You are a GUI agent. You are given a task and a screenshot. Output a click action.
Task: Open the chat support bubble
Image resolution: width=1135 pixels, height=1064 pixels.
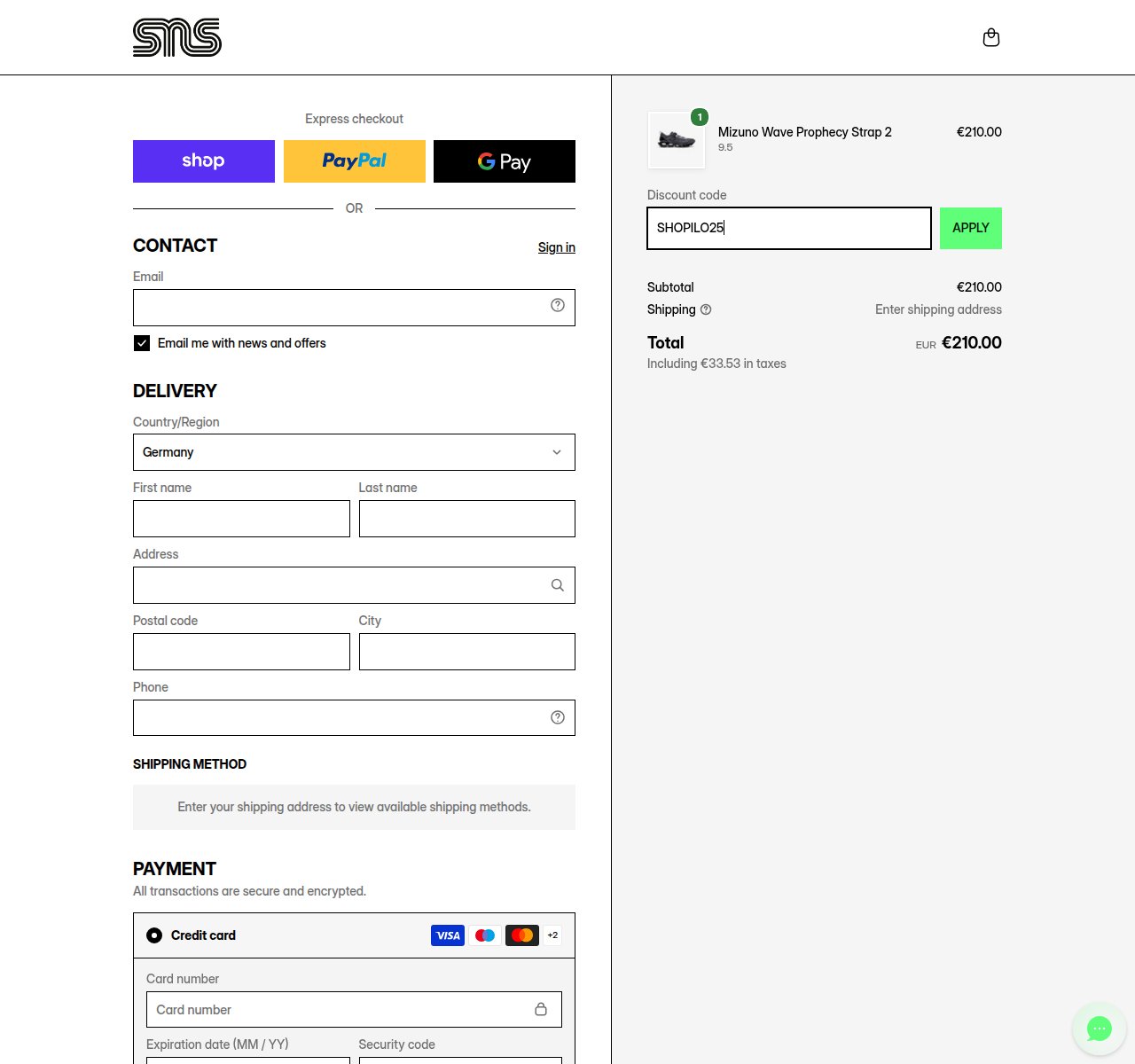1100,1029
